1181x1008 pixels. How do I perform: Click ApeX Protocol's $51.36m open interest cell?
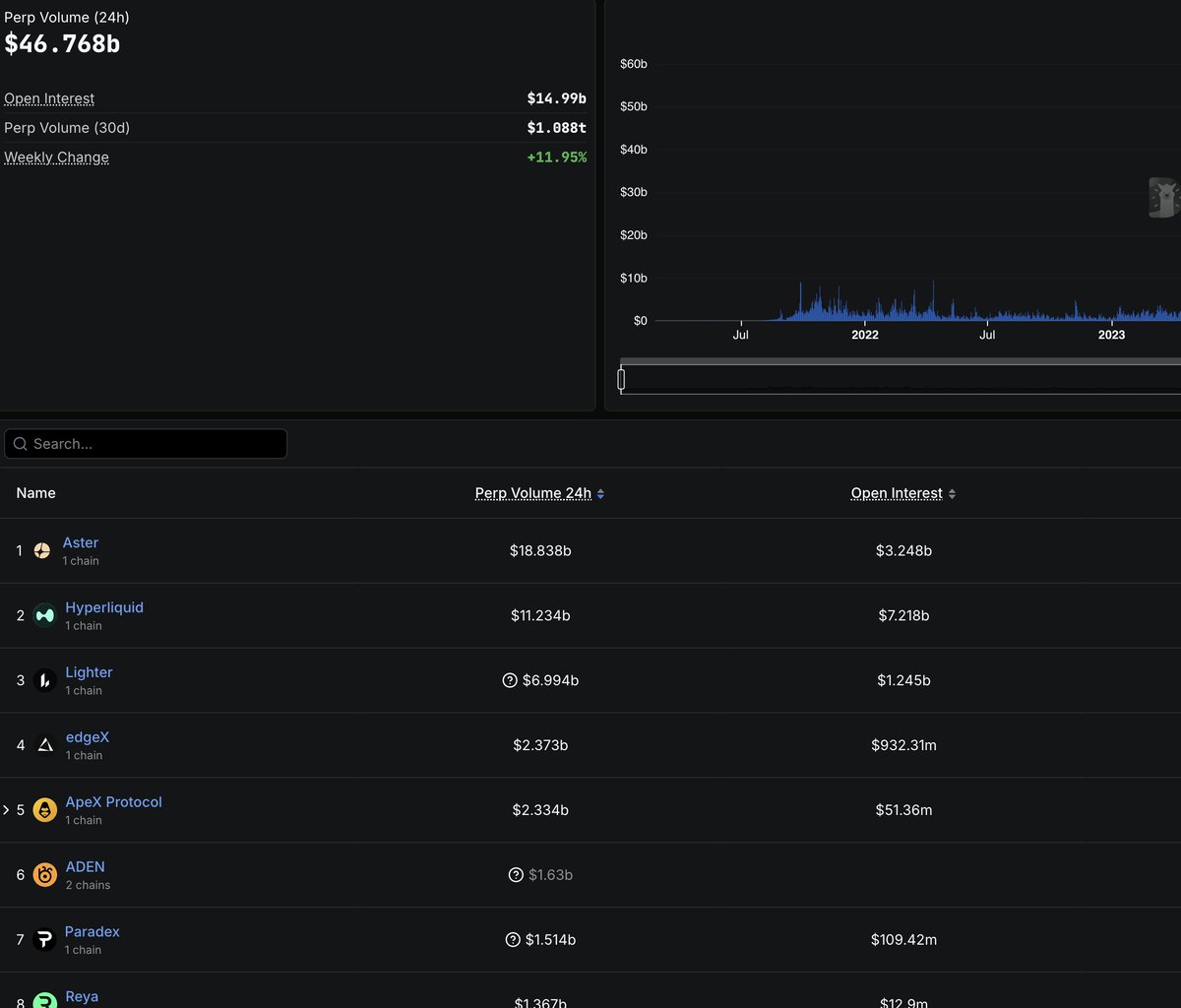(903, 810)
